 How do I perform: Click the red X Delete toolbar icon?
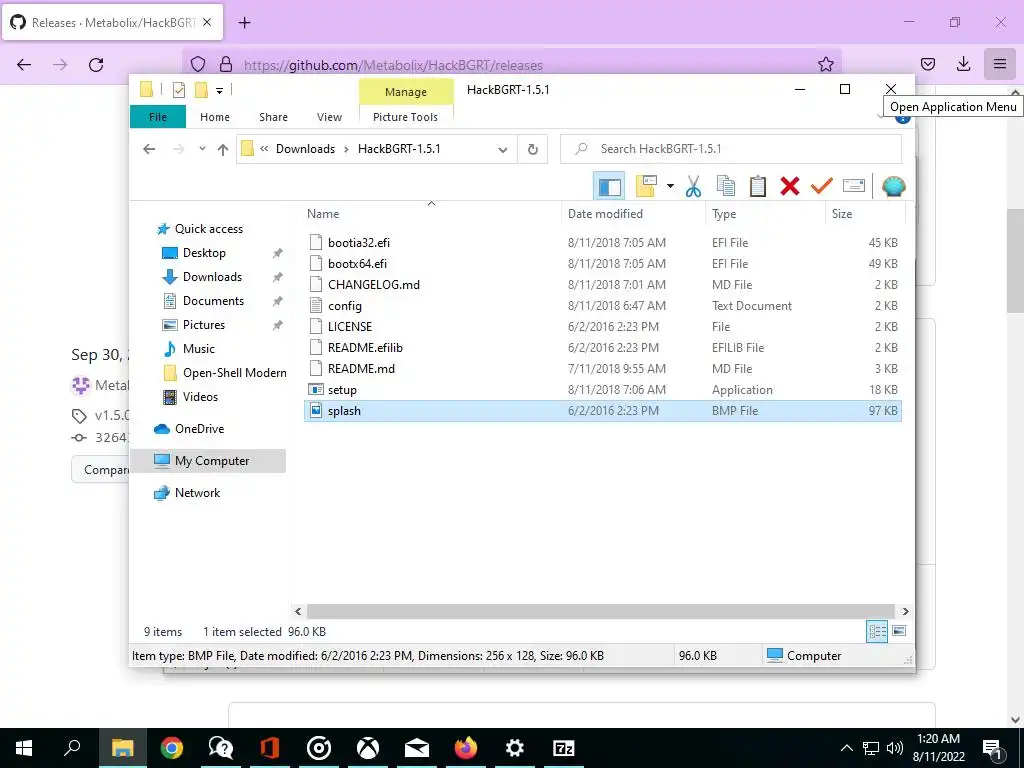(790, 186)
